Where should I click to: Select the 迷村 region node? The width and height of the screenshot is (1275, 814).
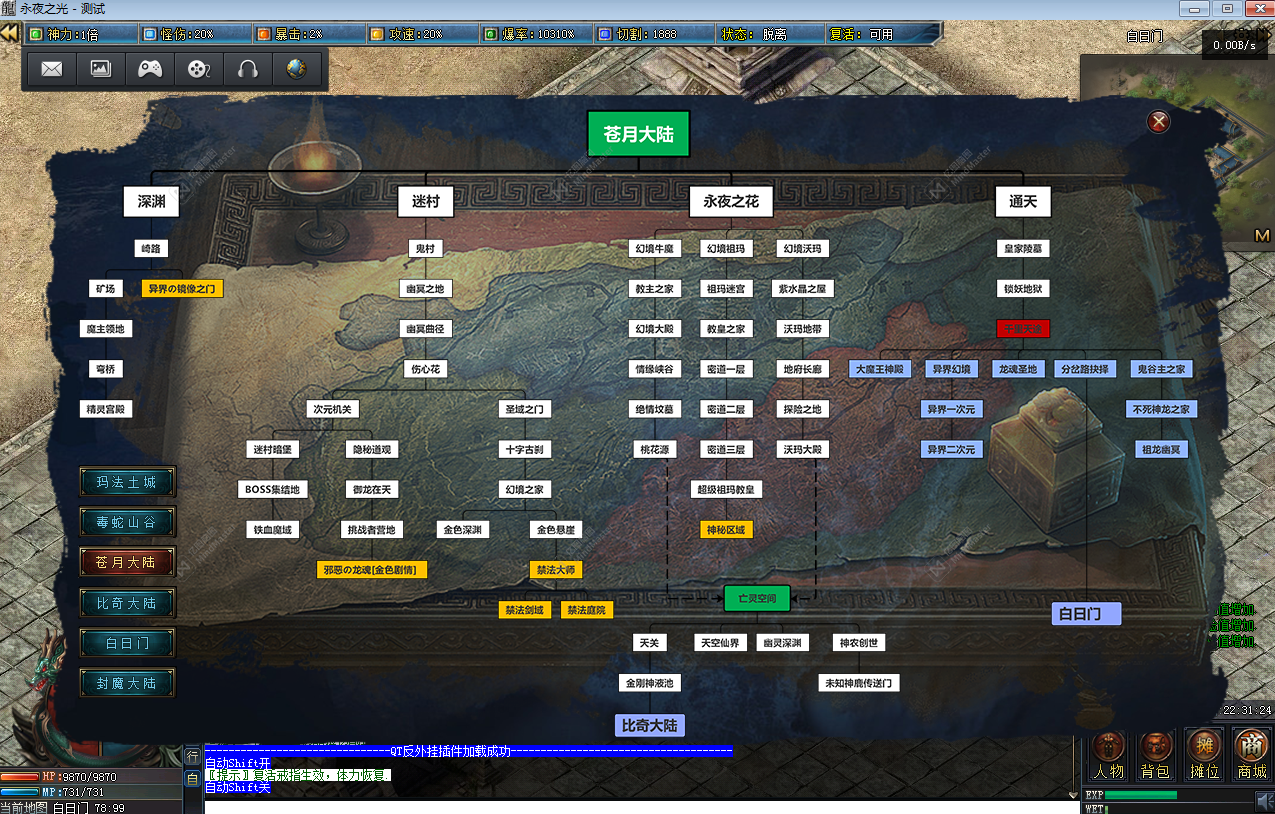(426, 202)
